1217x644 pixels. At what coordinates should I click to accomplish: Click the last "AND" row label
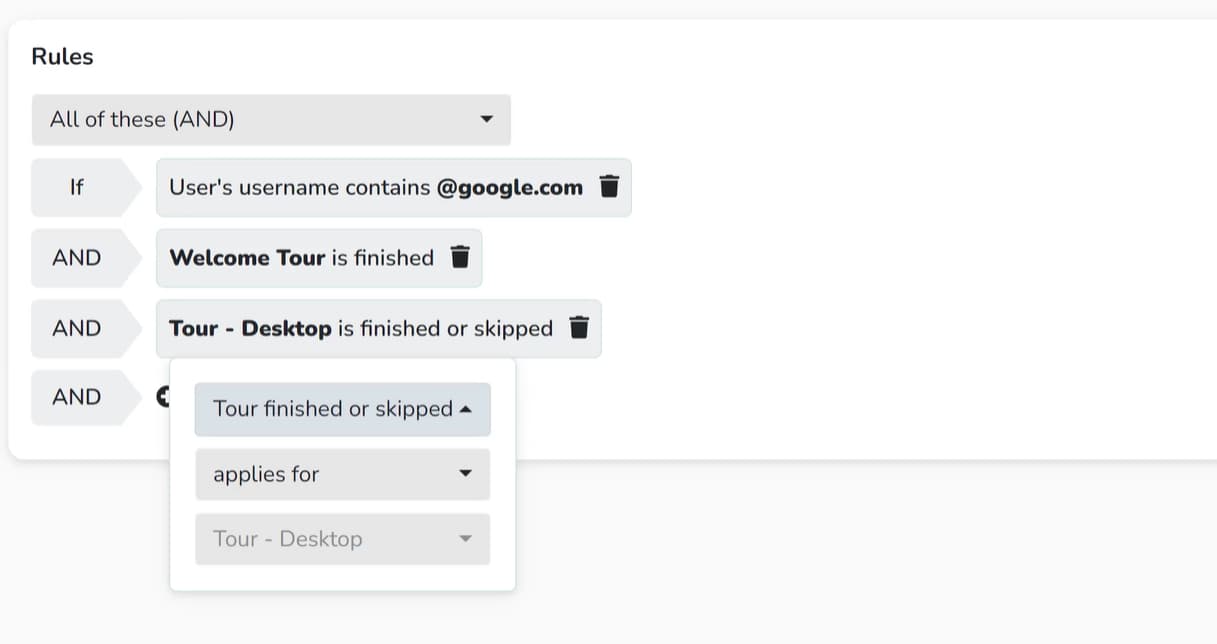pyautogui.click(x=75, y=396)
